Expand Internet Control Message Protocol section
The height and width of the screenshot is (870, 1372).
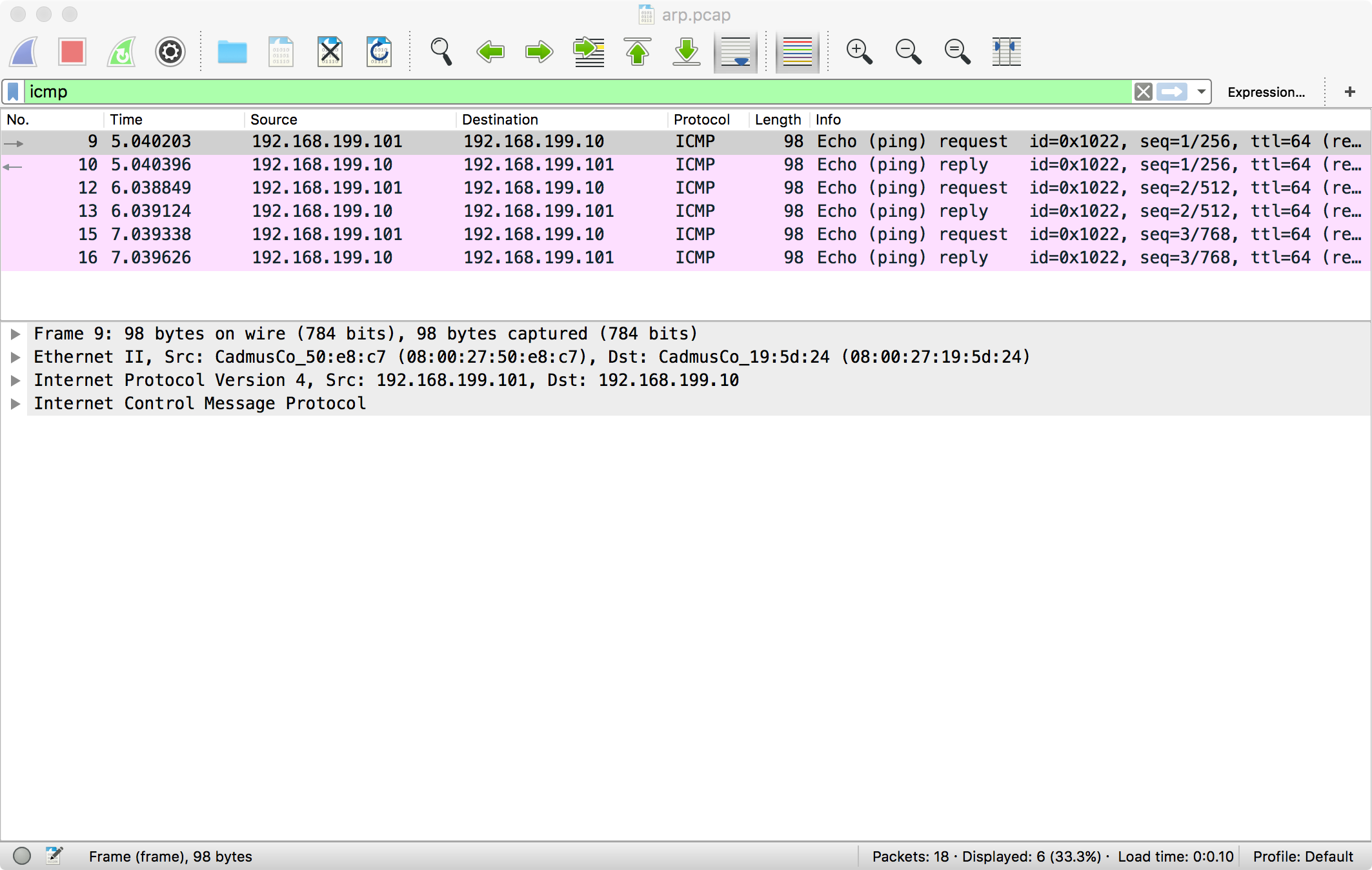click(15, 403)
